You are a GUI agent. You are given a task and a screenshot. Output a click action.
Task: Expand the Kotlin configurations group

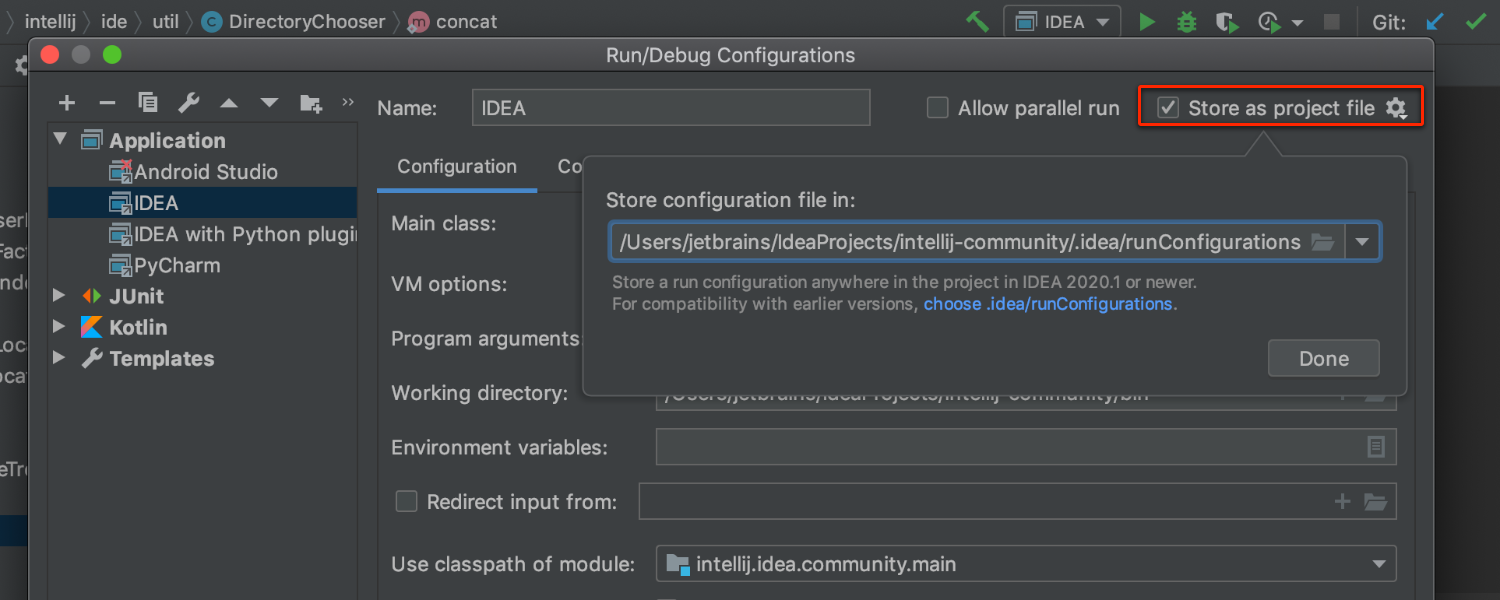(x=58, y=327)
